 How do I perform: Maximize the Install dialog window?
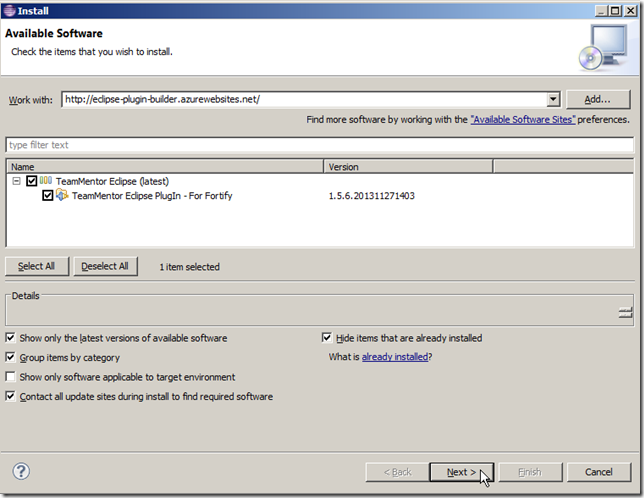click(616, 11)
